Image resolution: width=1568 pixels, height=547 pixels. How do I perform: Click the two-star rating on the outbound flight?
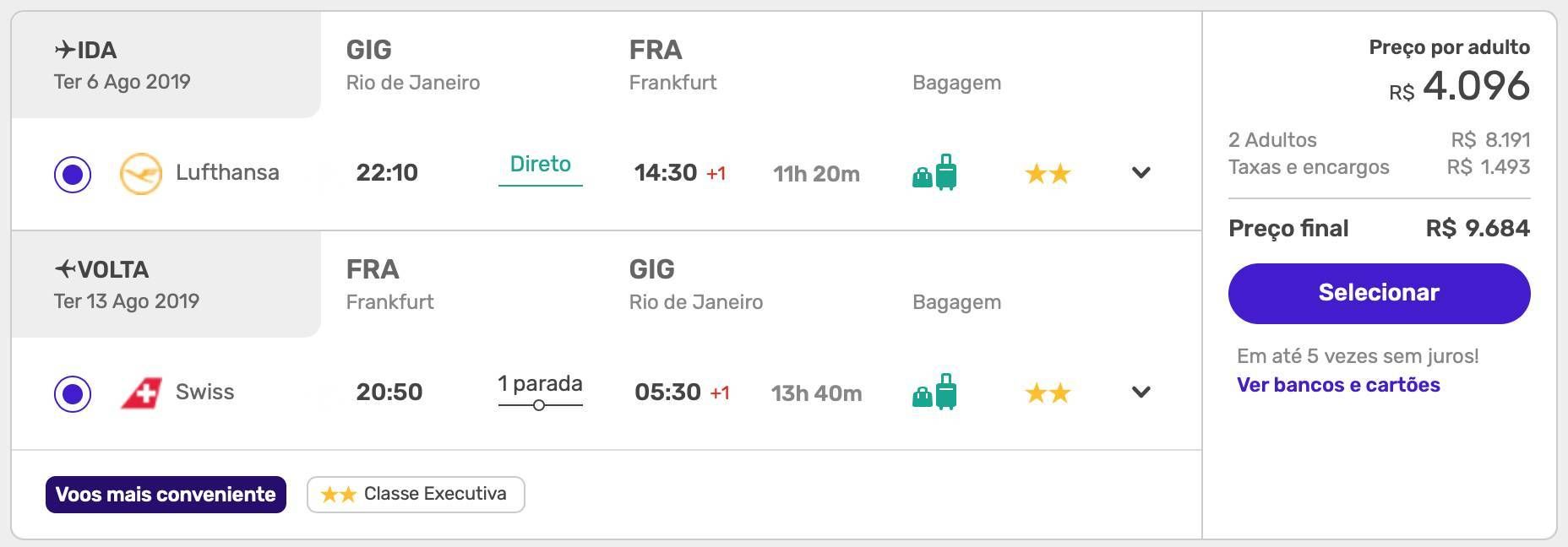click(x=1048, y=174)
